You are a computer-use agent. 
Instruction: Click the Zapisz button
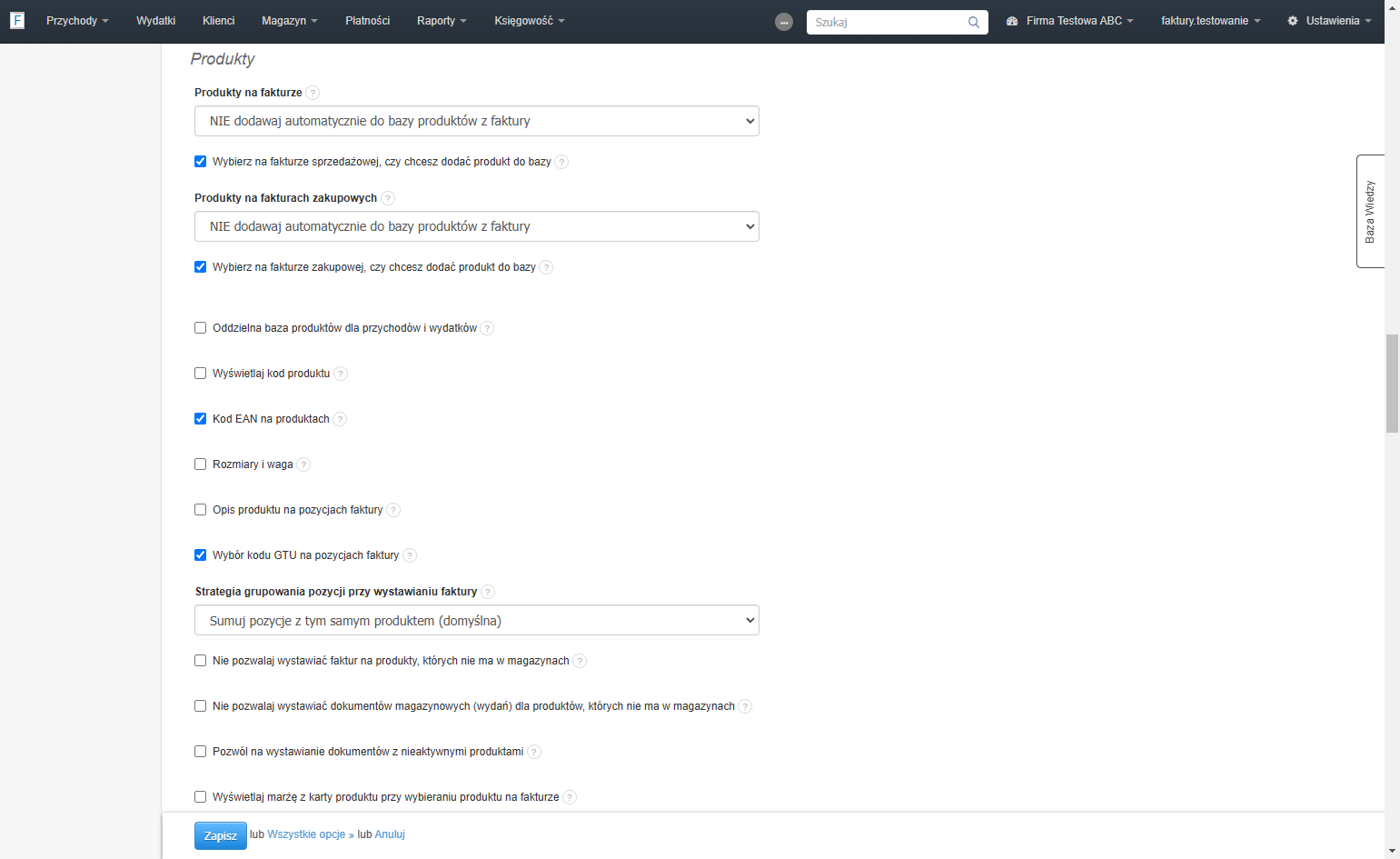[221, 836]
